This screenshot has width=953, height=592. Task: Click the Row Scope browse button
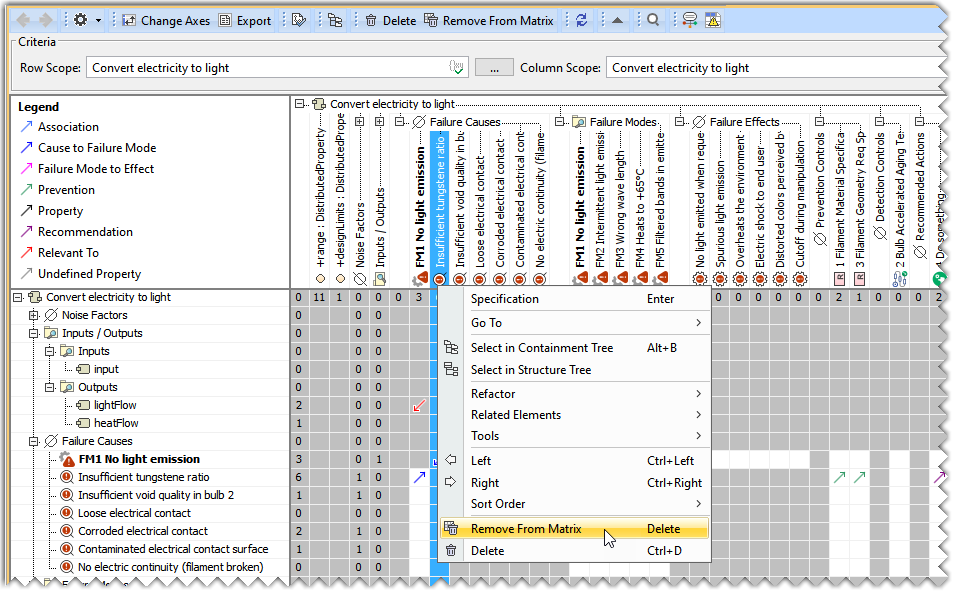(x=494, y=68)
